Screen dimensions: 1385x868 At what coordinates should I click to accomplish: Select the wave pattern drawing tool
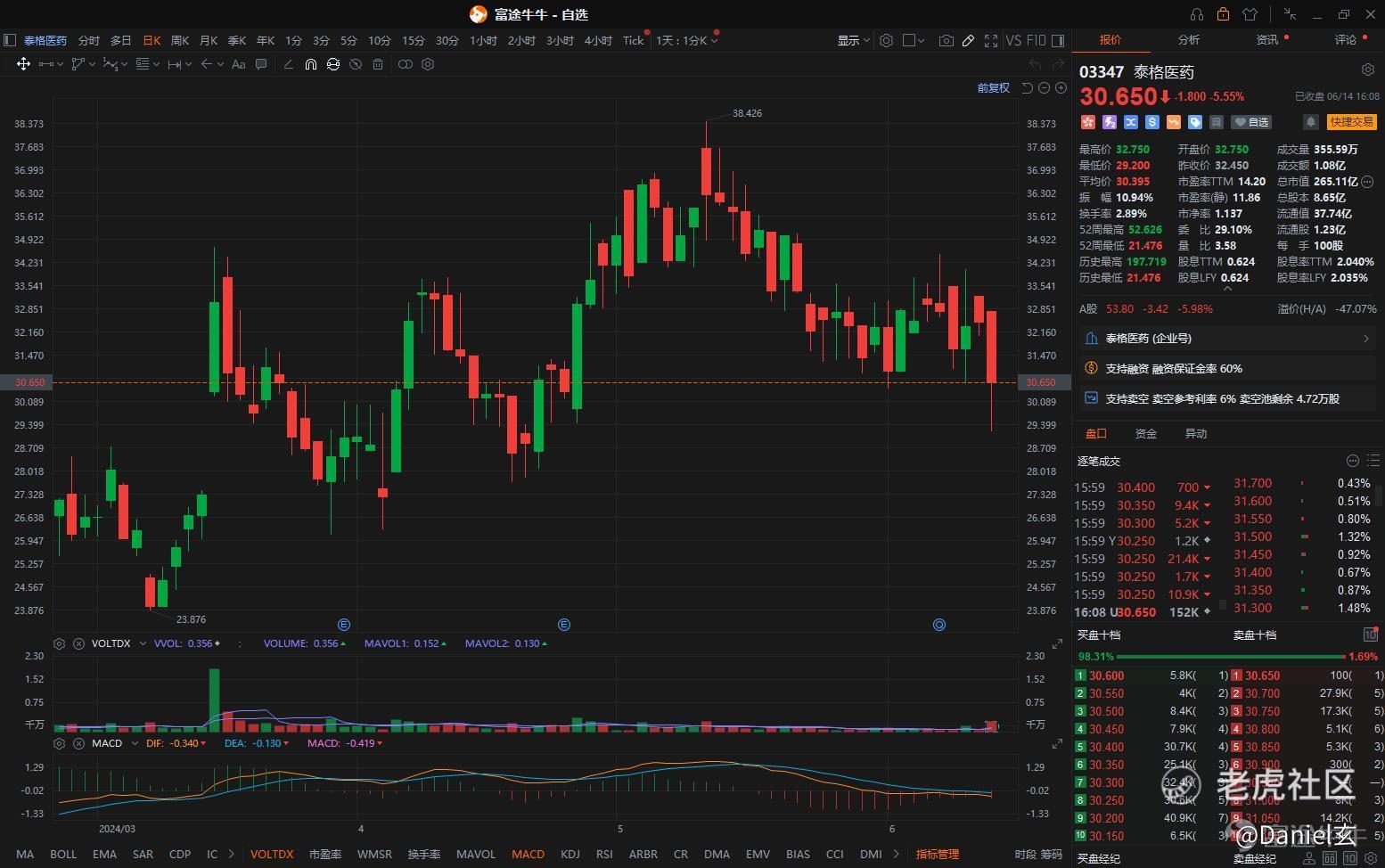pos(111,64)
